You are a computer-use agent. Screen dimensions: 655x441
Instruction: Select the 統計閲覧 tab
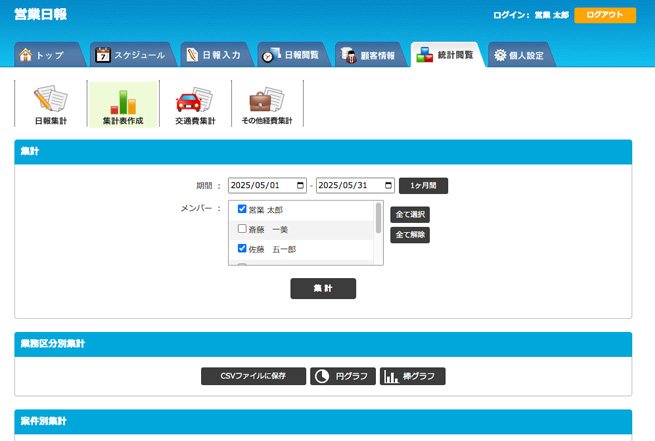pos(448,55)
